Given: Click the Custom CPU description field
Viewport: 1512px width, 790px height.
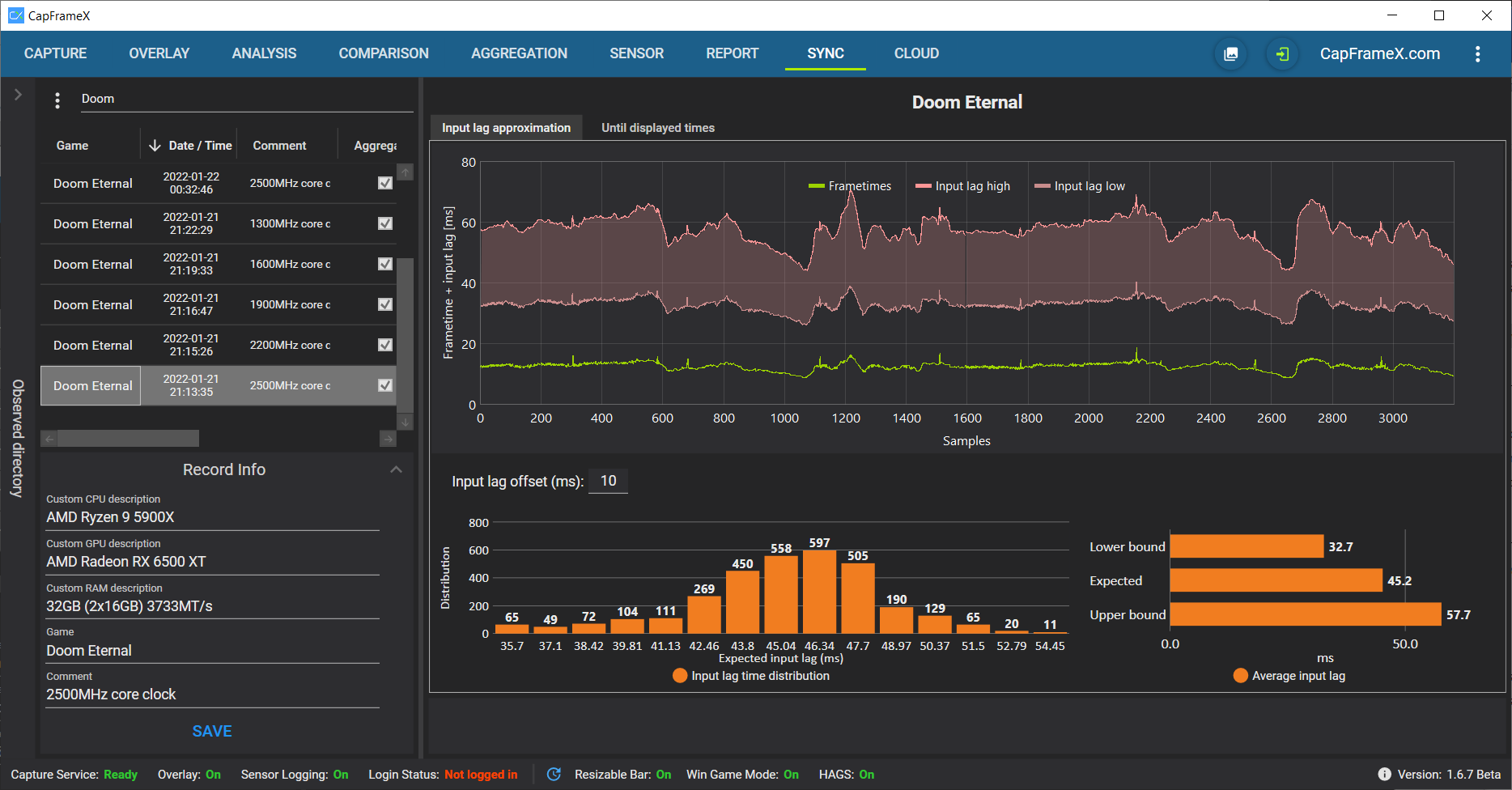Looking at the screenshot, I should pos(212,517).
